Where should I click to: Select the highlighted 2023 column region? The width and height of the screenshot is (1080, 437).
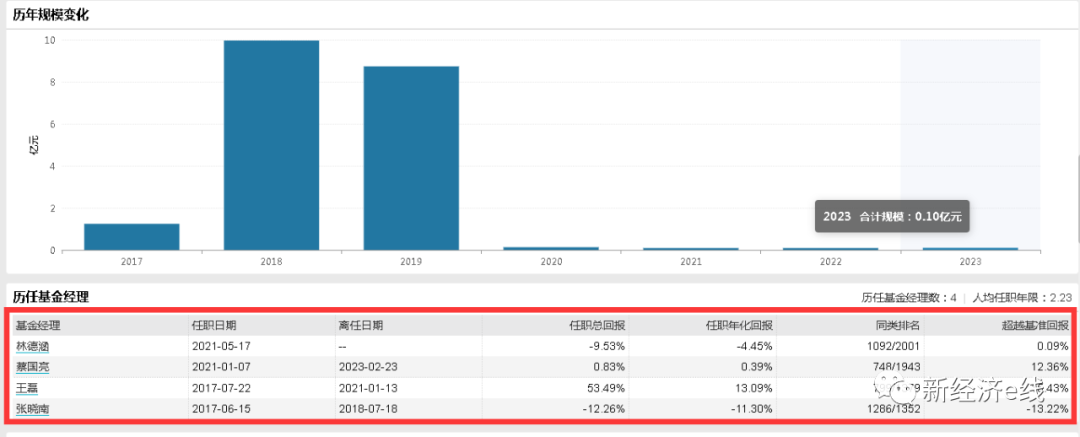click(970, 150)
